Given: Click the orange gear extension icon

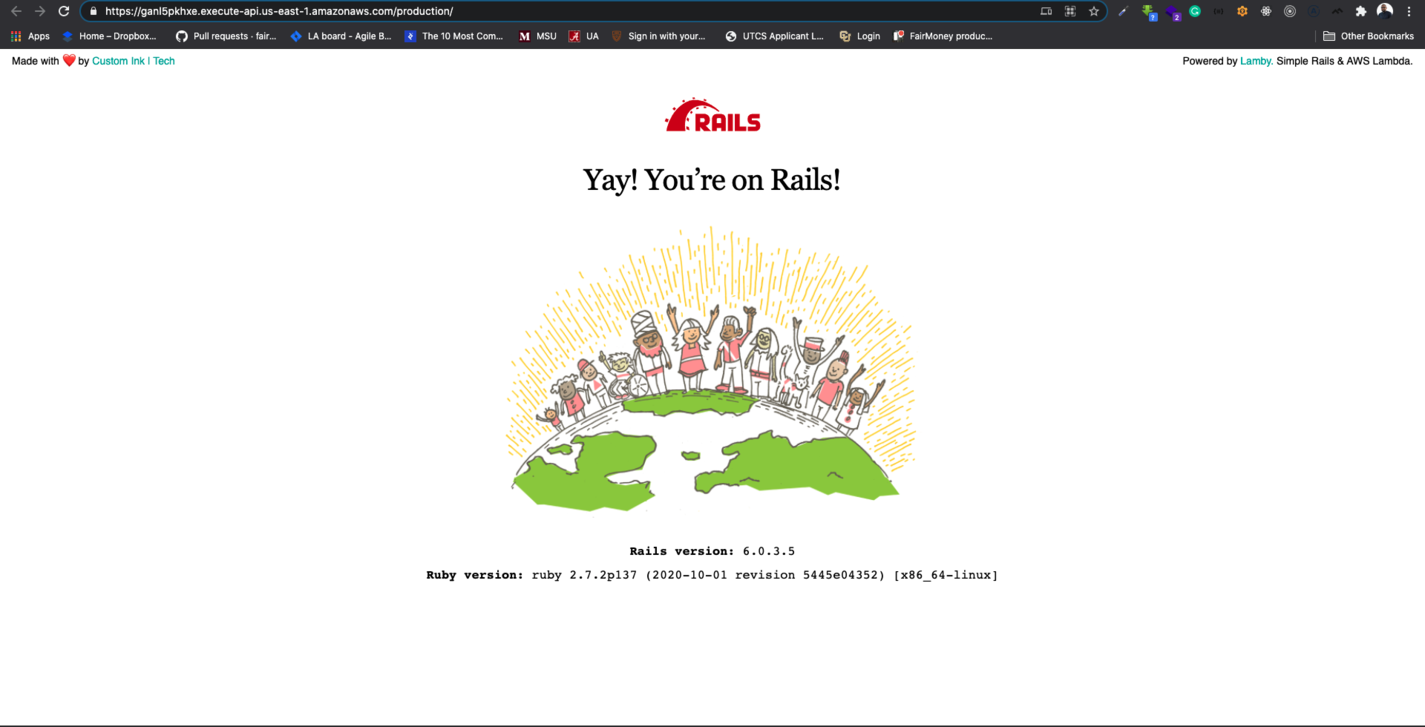Looking at the screenshot, I should click(x=1242, y=11).
